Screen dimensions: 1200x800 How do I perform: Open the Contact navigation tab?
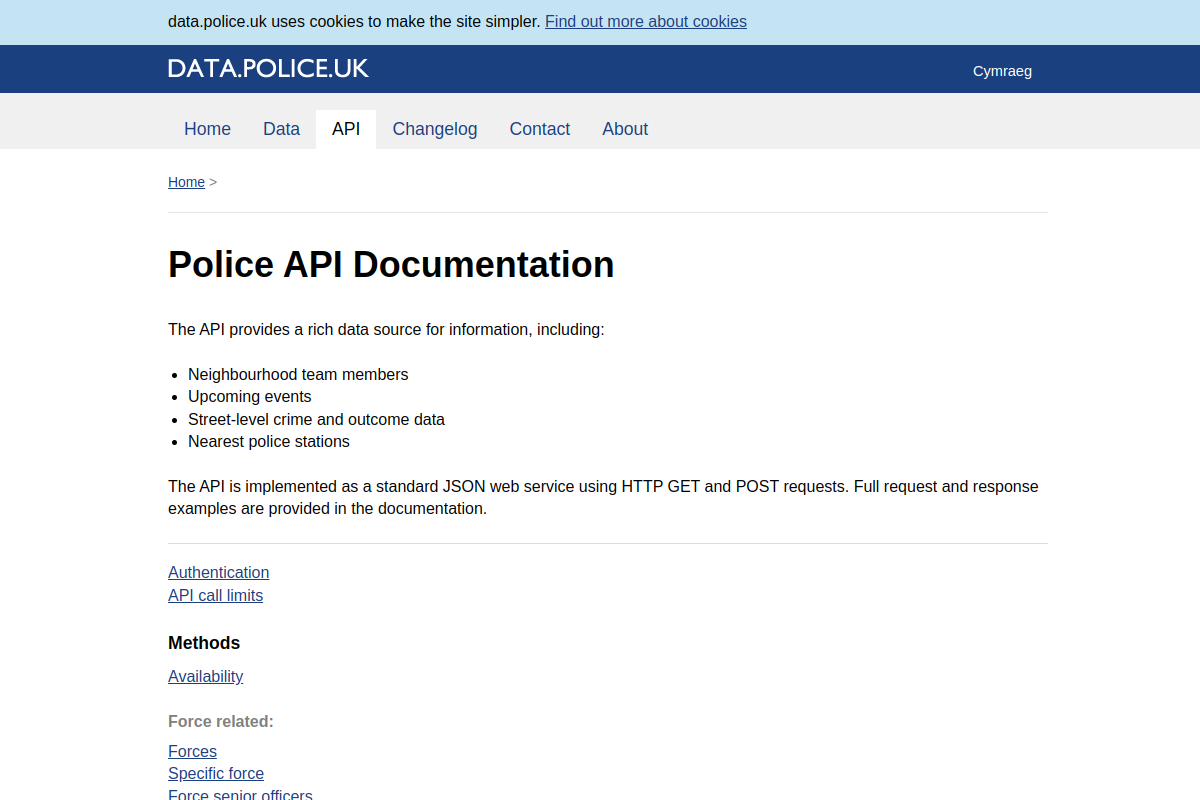(540, 129)
